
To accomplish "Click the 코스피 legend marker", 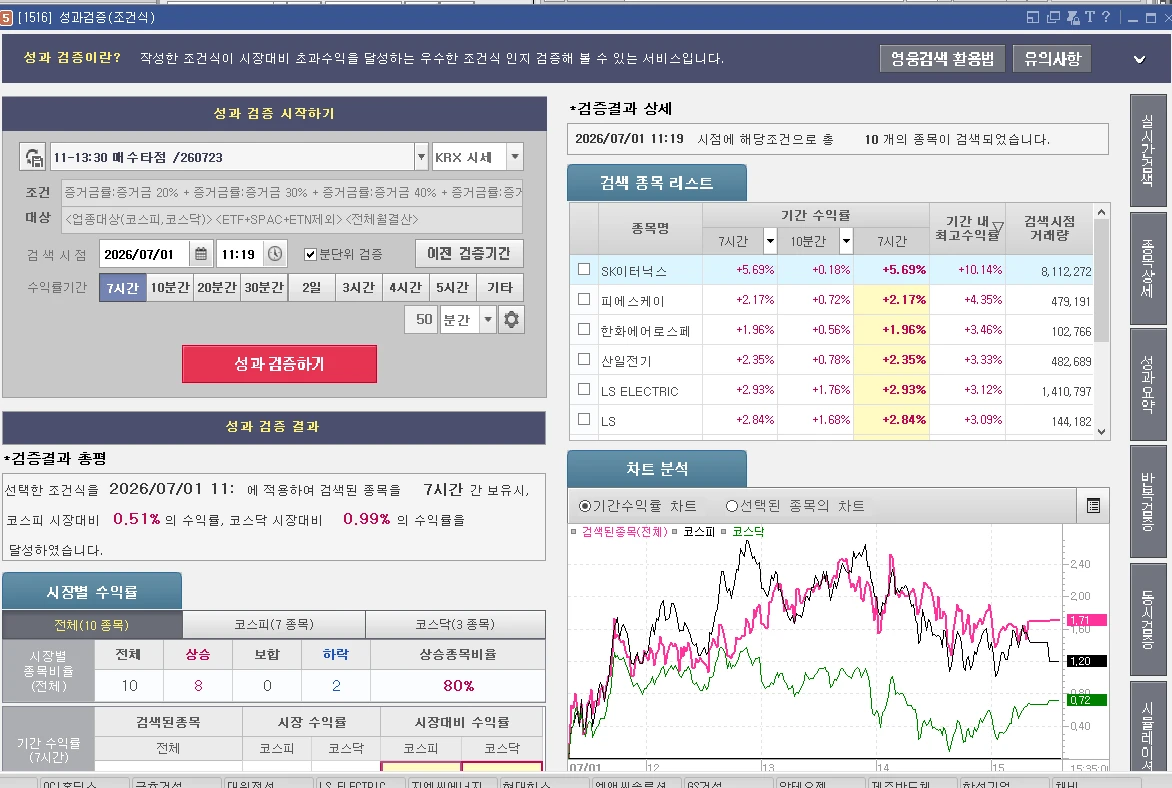I will 674,532.
